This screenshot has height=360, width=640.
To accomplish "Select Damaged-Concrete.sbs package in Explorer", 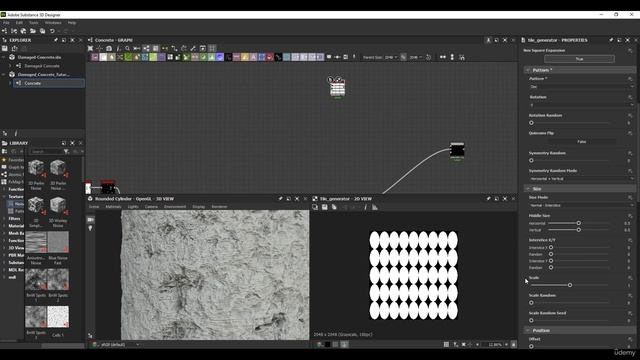I will [x=39, y=57].
